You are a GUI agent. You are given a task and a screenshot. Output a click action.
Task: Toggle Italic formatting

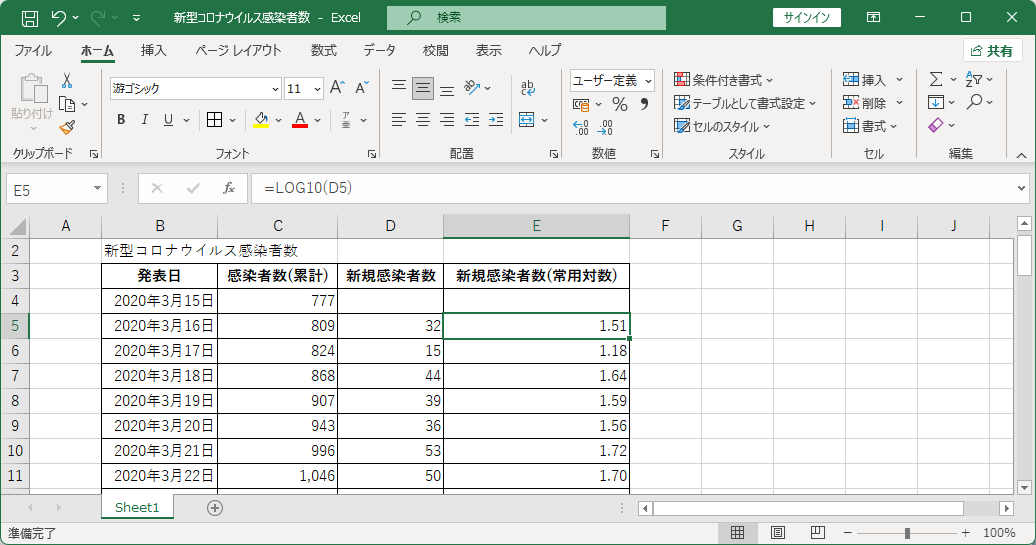145,120
